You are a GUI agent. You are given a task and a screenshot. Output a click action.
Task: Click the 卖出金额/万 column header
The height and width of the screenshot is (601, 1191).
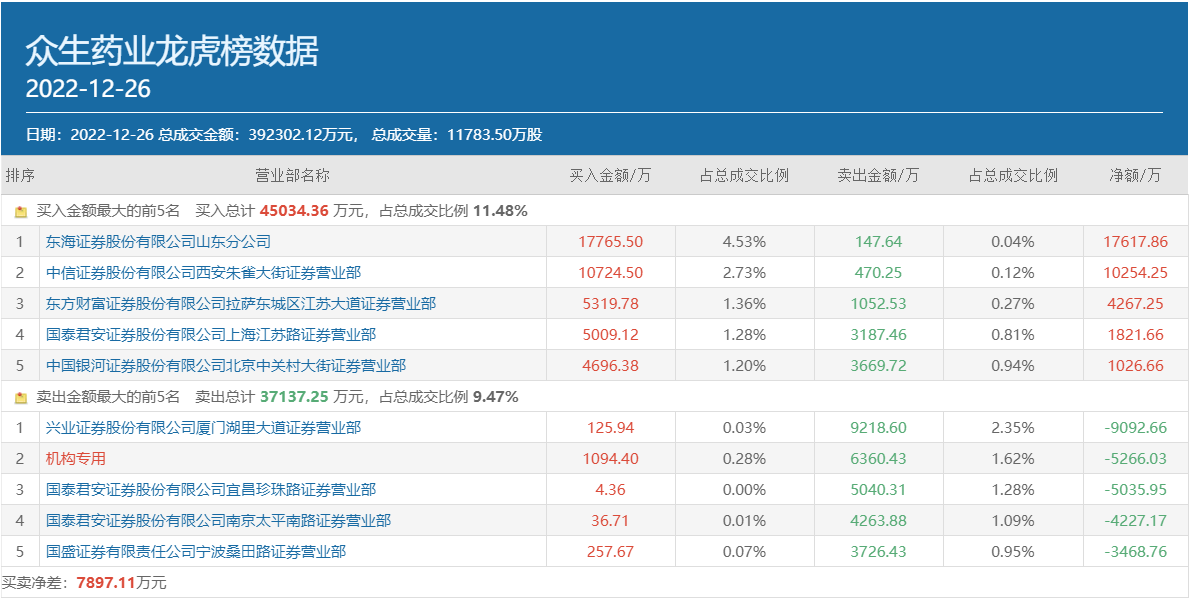[878, 176]
